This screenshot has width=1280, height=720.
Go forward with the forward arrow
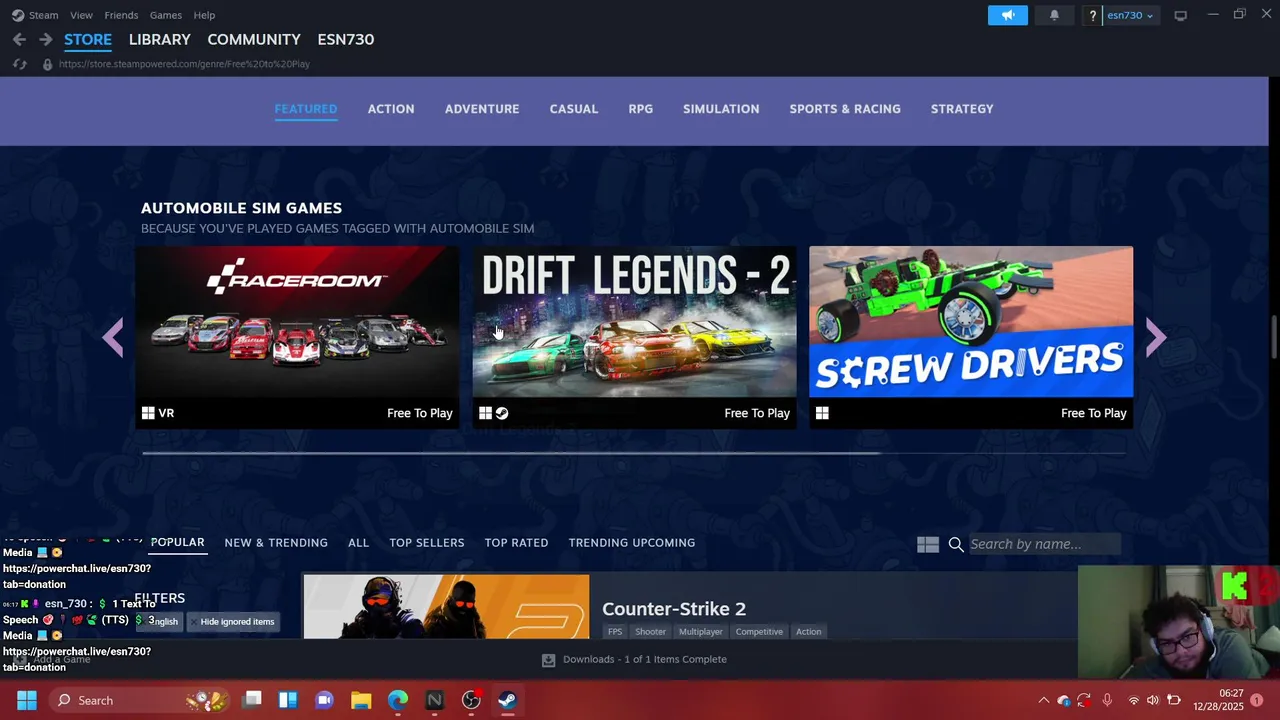45,39
